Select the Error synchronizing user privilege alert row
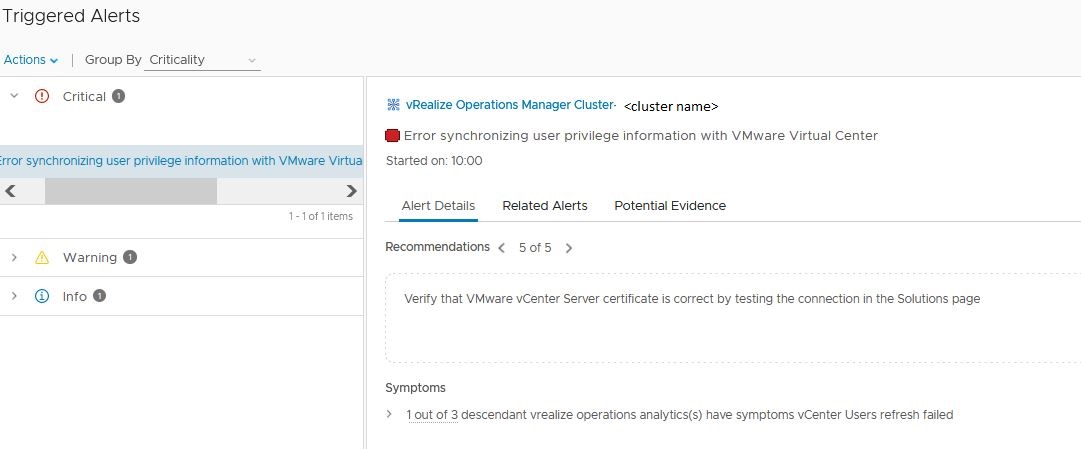Screen dimensions: 1081x449 tap(181, 161)
